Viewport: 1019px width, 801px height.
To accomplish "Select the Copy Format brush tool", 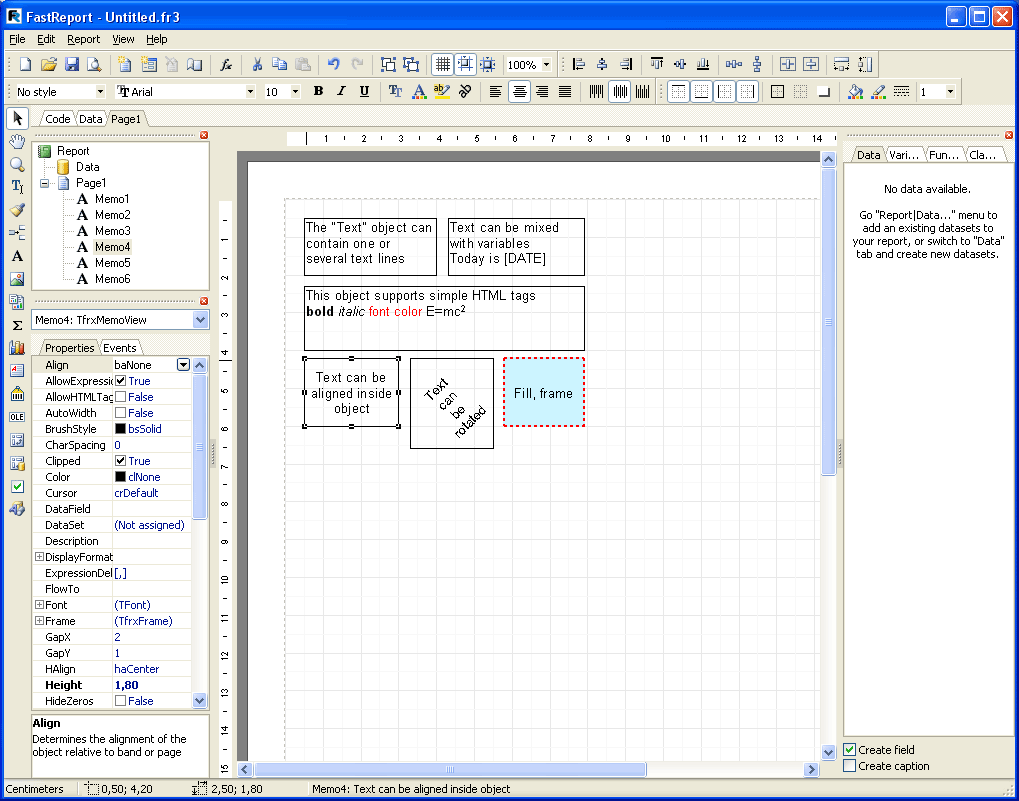I will [18, 210].
